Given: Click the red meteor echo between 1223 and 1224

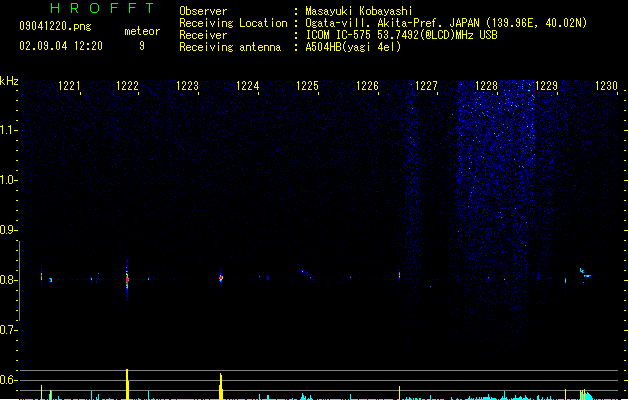Looking at the screenshot, I should (221, 278).
